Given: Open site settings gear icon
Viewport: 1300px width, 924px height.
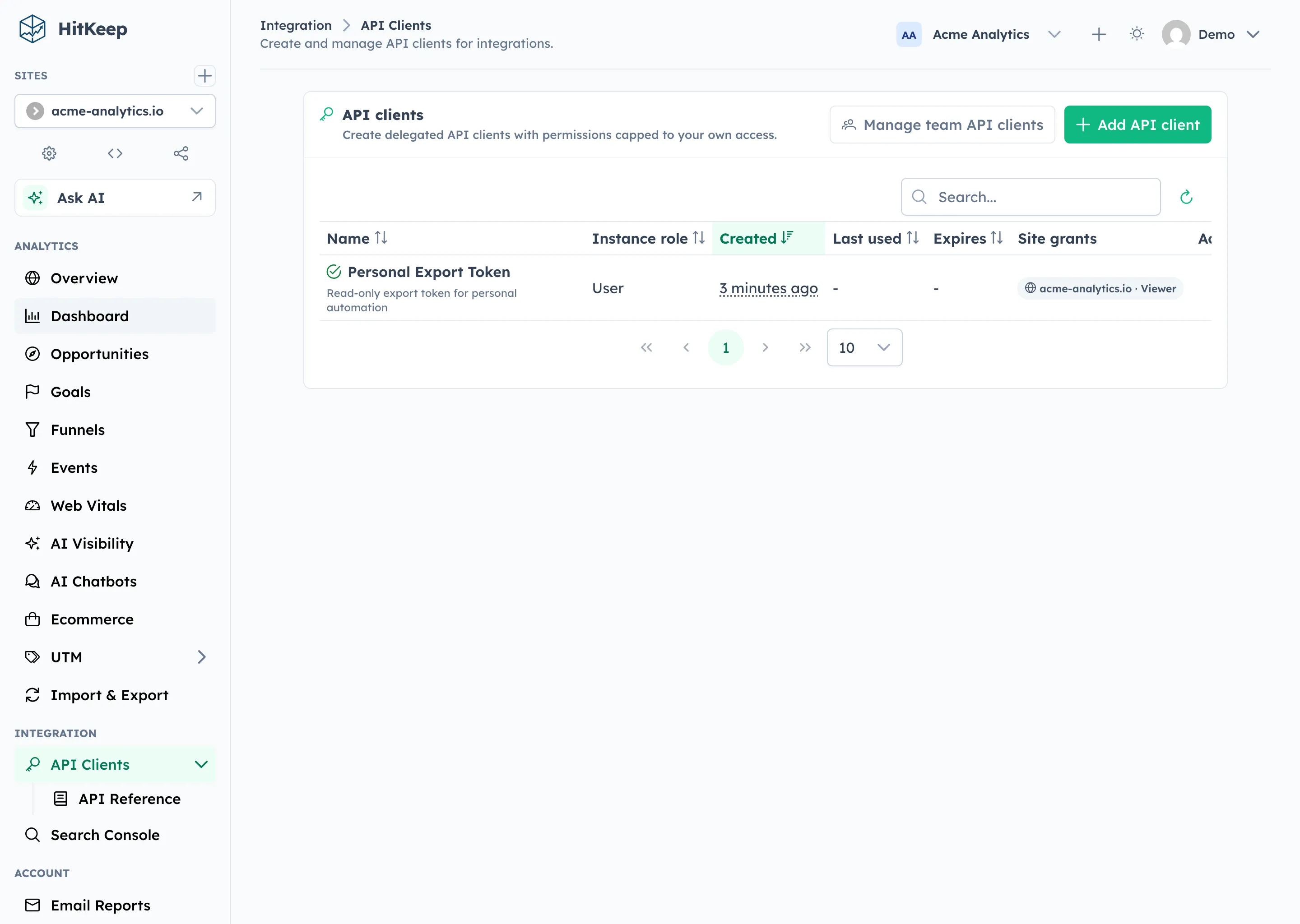Looking at the screenshot, I should click(49, 153).
